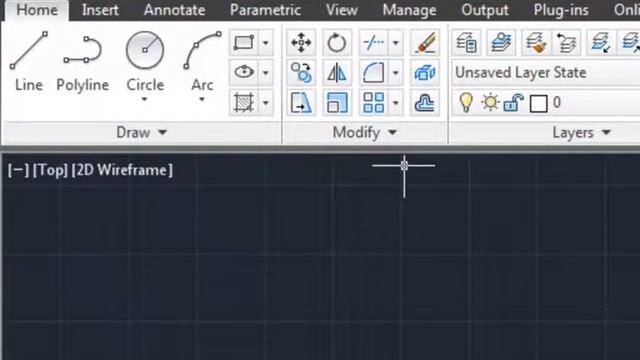Select the Line tool
The image size is (640, 360).
tap(29, 62)
